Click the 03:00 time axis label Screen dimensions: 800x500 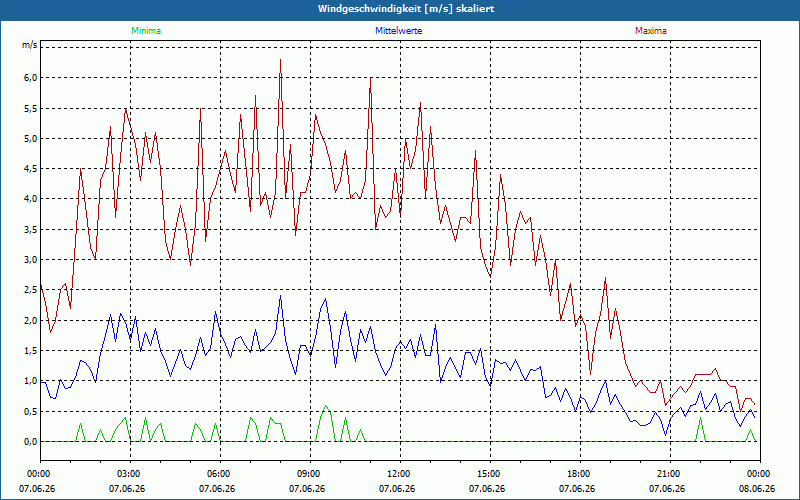130,474
